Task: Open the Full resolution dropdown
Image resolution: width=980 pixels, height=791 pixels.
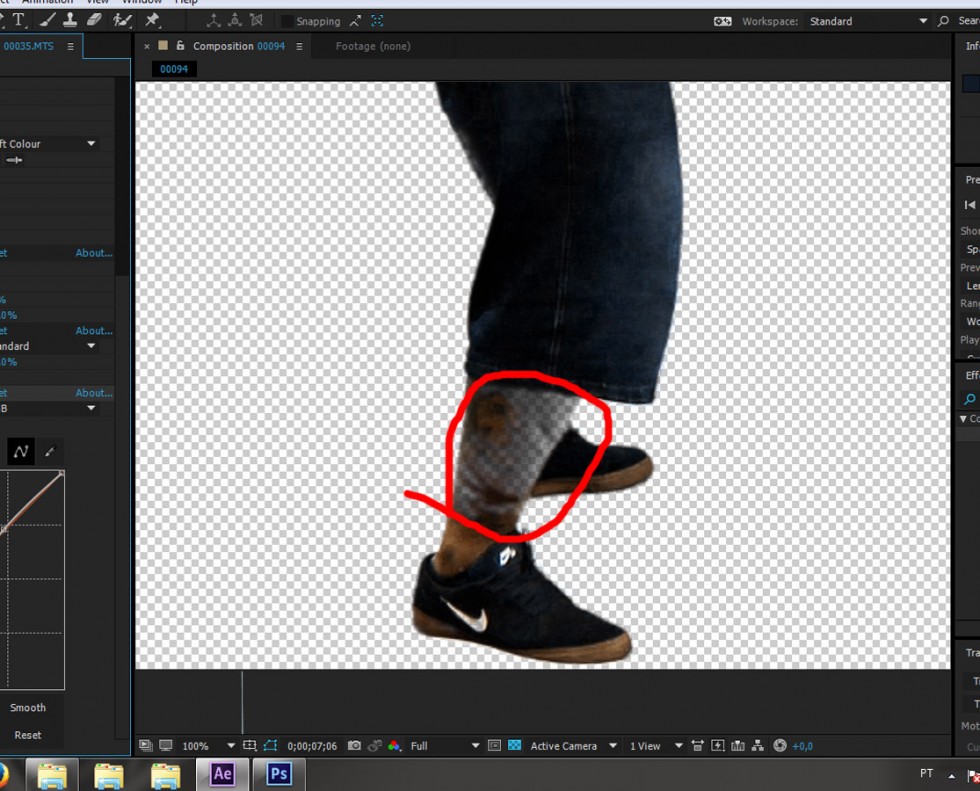Action: (x=474, y=746)
